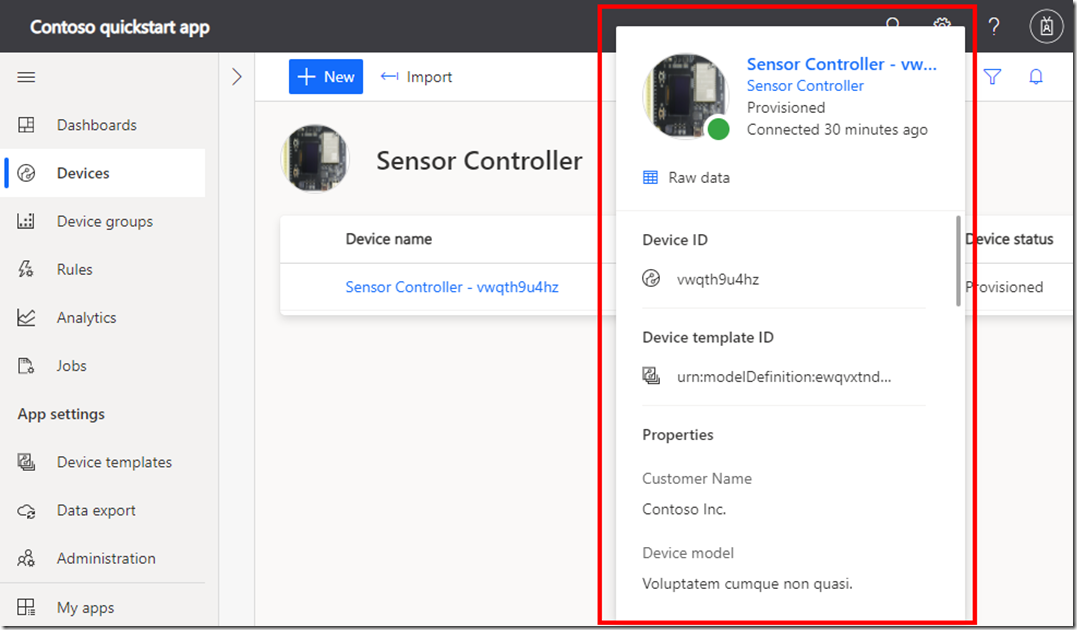Click the Administration people icon
1077x630 pixels.
pyautogui.click(x=26, y=559)
